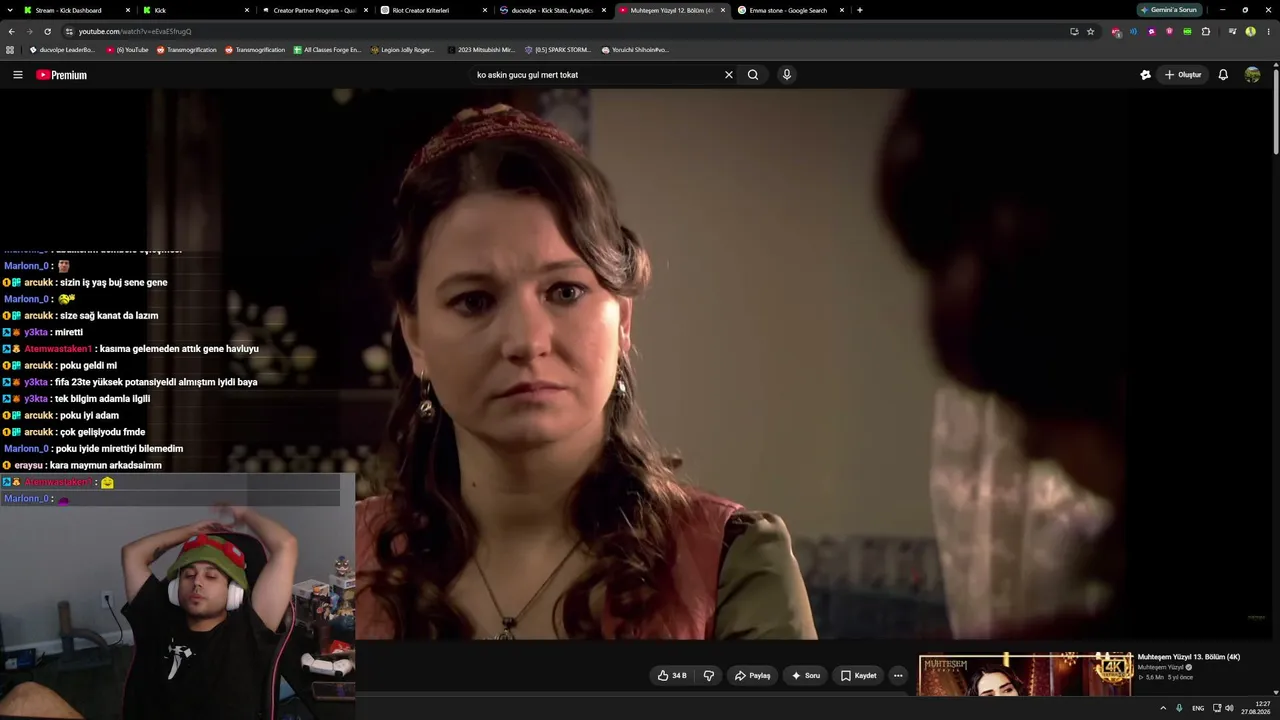Go to YouTube Premium home logo

[62, 75]
